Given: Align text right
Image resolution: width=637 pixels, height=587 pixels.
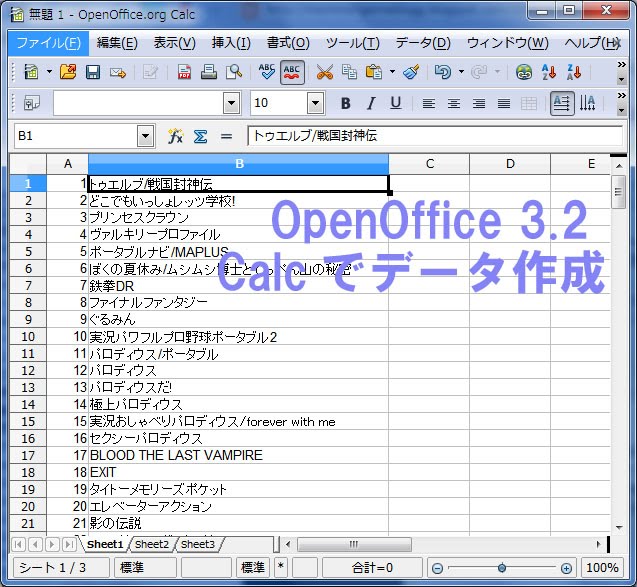Looking at the screenshot, I should 479,103.
